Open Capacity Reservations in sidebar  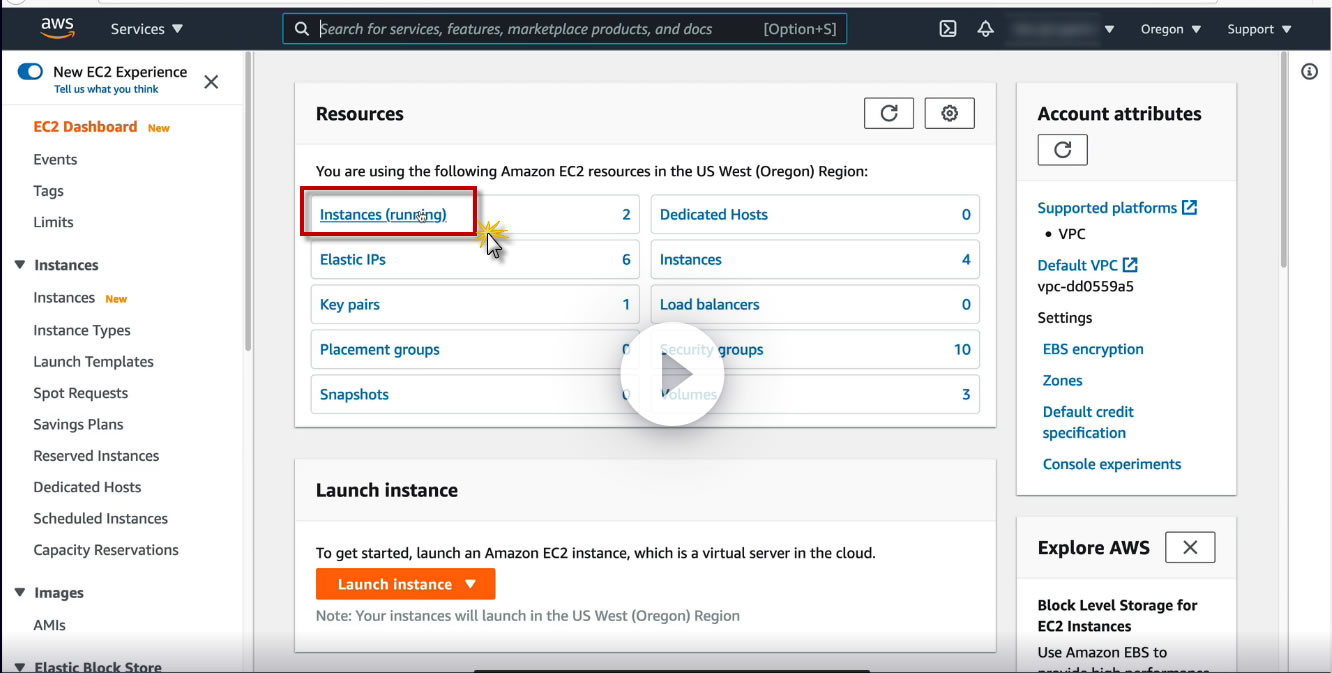(x=106, y=550)
